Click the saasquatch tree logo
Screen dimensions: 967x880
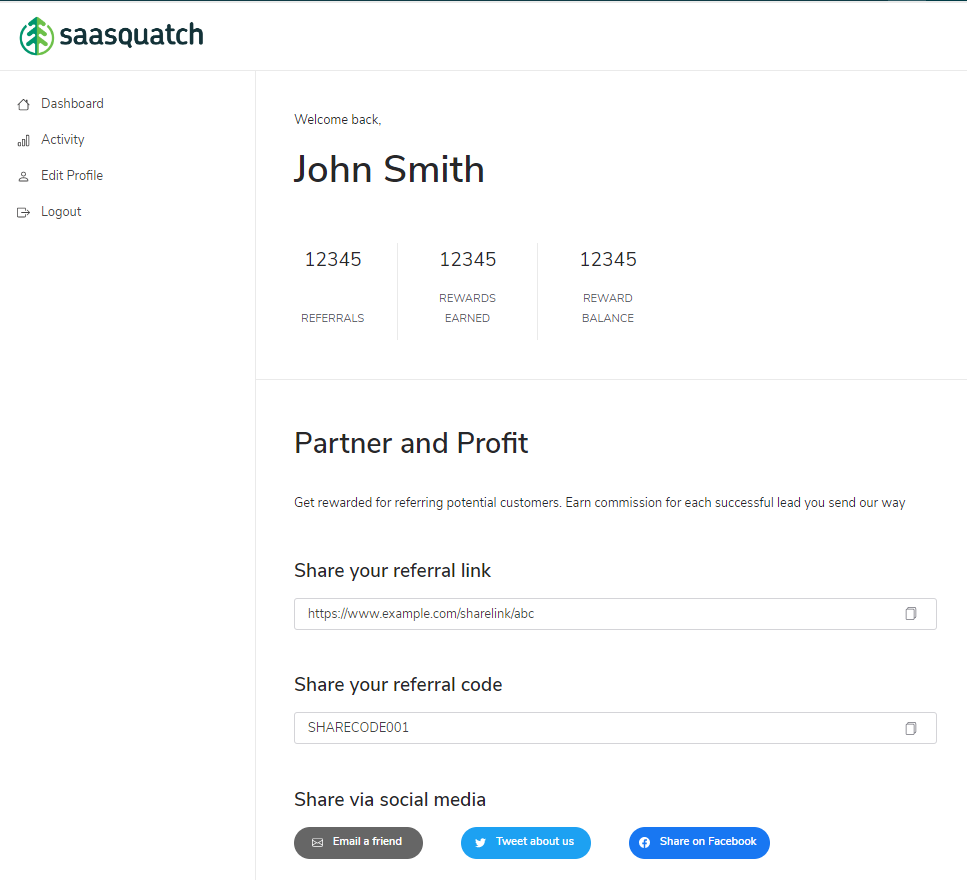pos(36,35)
